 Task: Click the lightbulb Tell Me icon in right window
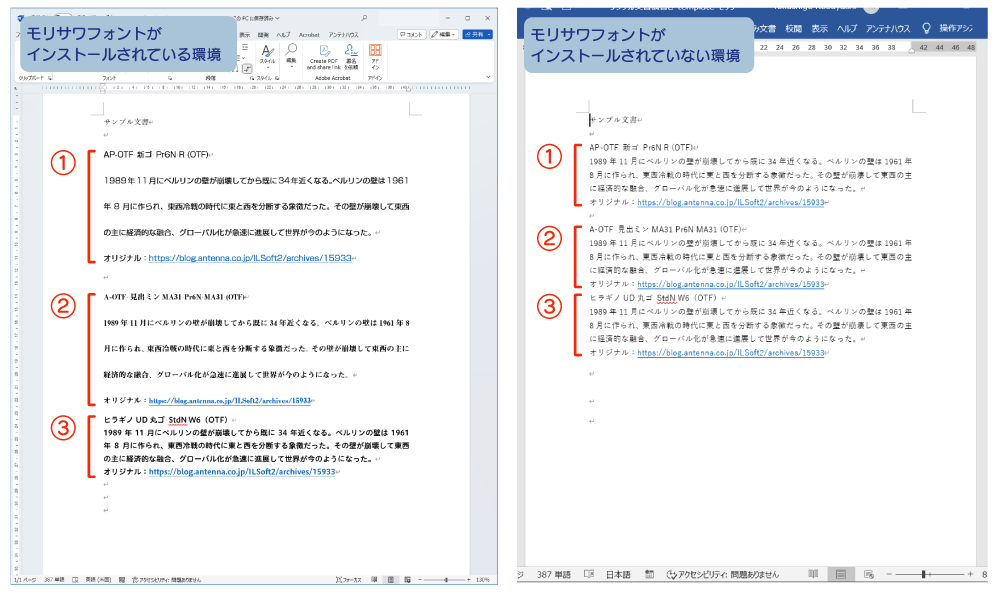click(926, 28)
